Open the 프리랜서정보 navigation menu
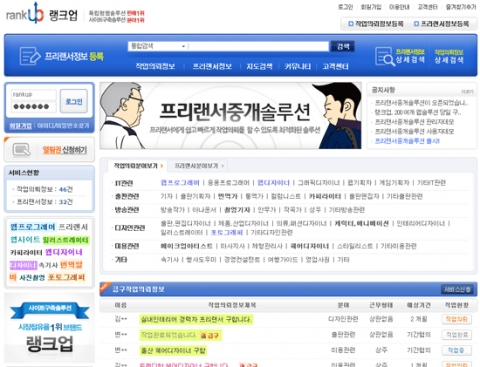Screen dimensions: 480x367 (212, 66)
